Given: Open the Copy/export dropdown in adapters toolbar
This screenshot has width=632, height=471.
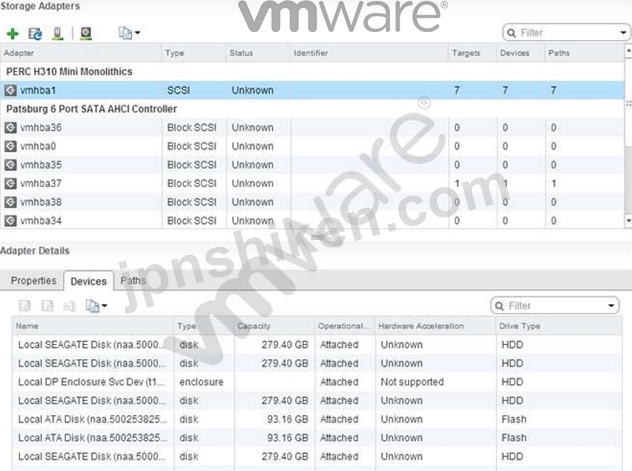Looking at the screenshot, I should point(129,33).
